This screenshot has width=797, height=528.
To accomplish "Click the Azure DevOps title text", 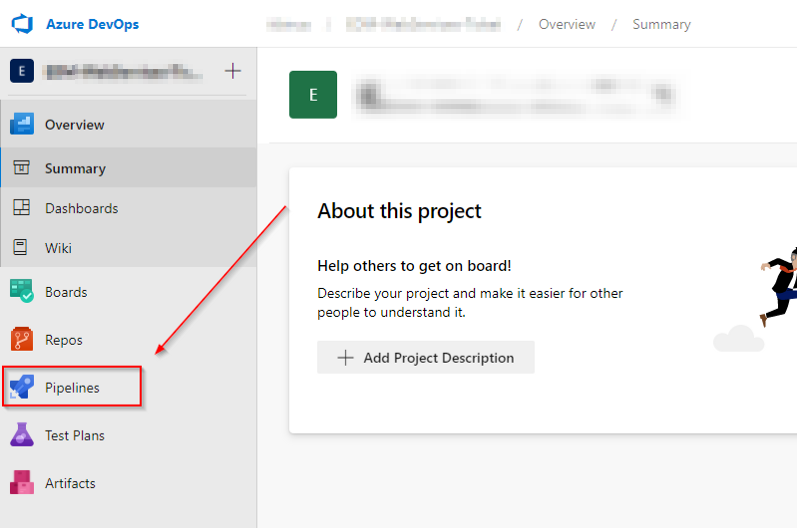I will (92, 24).
